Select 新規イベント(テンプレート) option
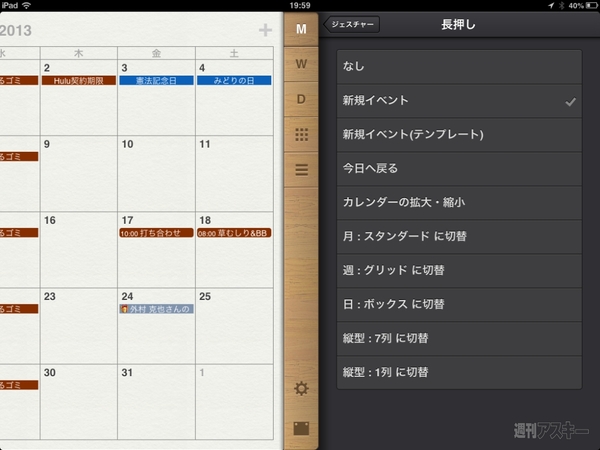Screen dimensions: 600x450 click(459, 135)
